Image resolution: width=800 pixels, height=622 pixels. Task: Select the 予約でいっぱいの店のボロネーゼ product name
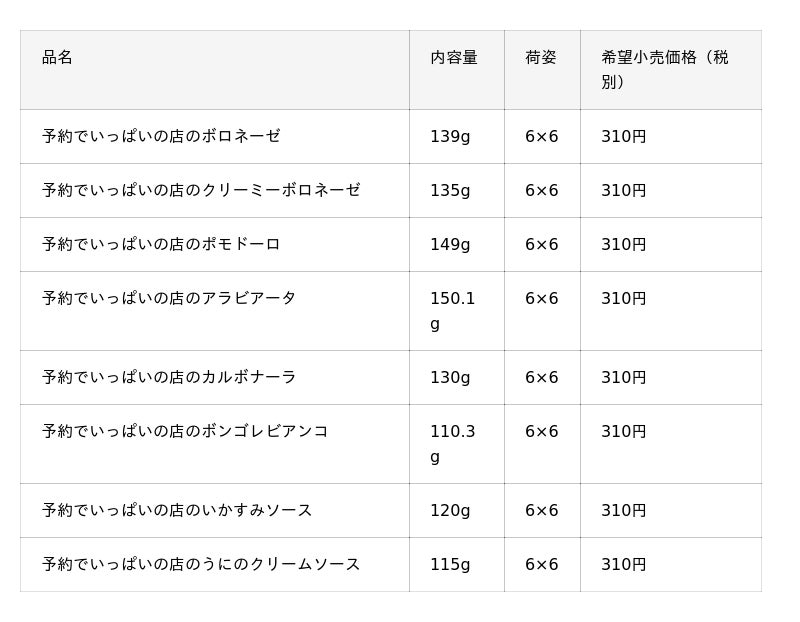[x=161, y=136]
